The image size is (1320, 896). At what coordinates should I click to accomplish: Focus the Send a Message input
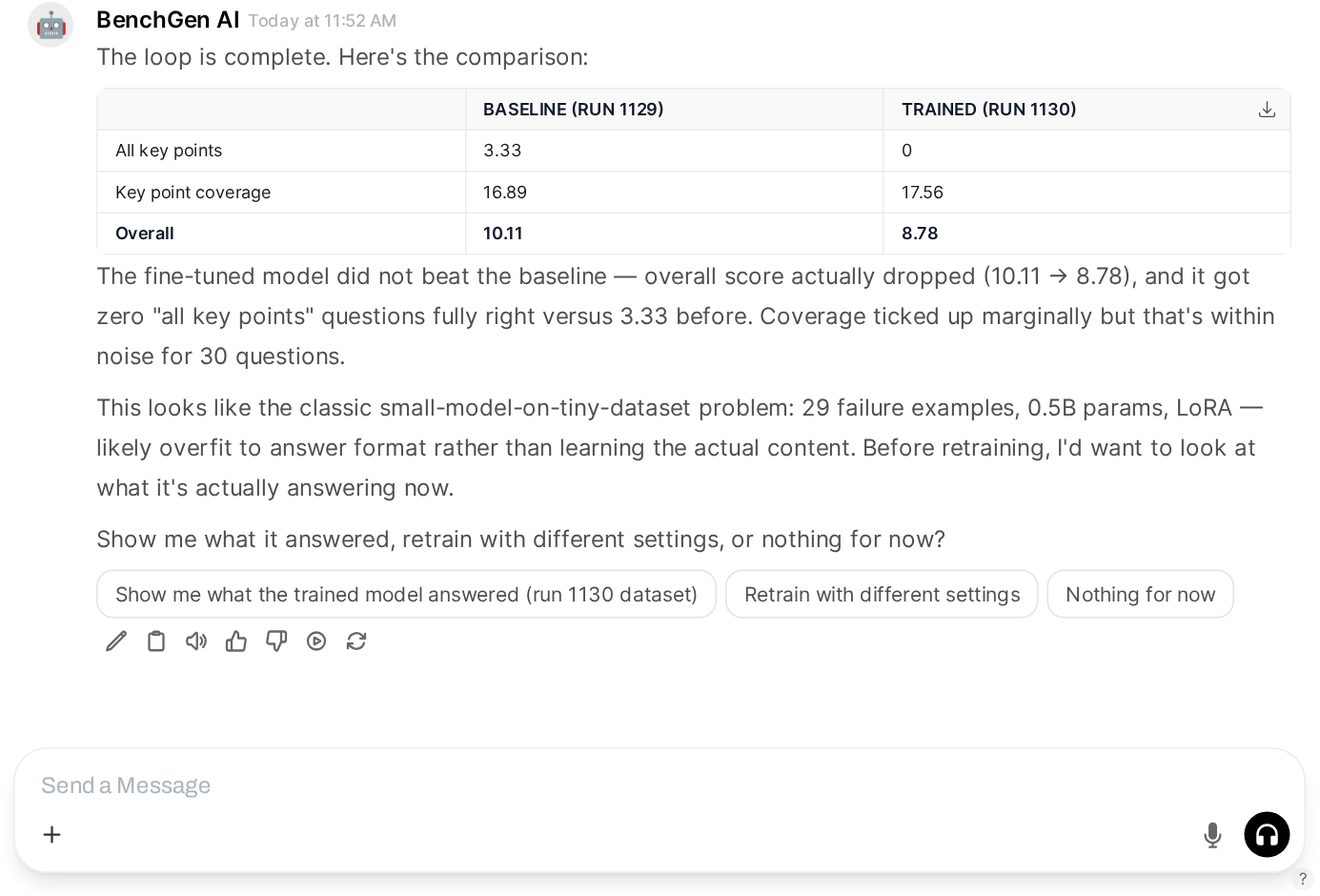click(x=660, y=785)
